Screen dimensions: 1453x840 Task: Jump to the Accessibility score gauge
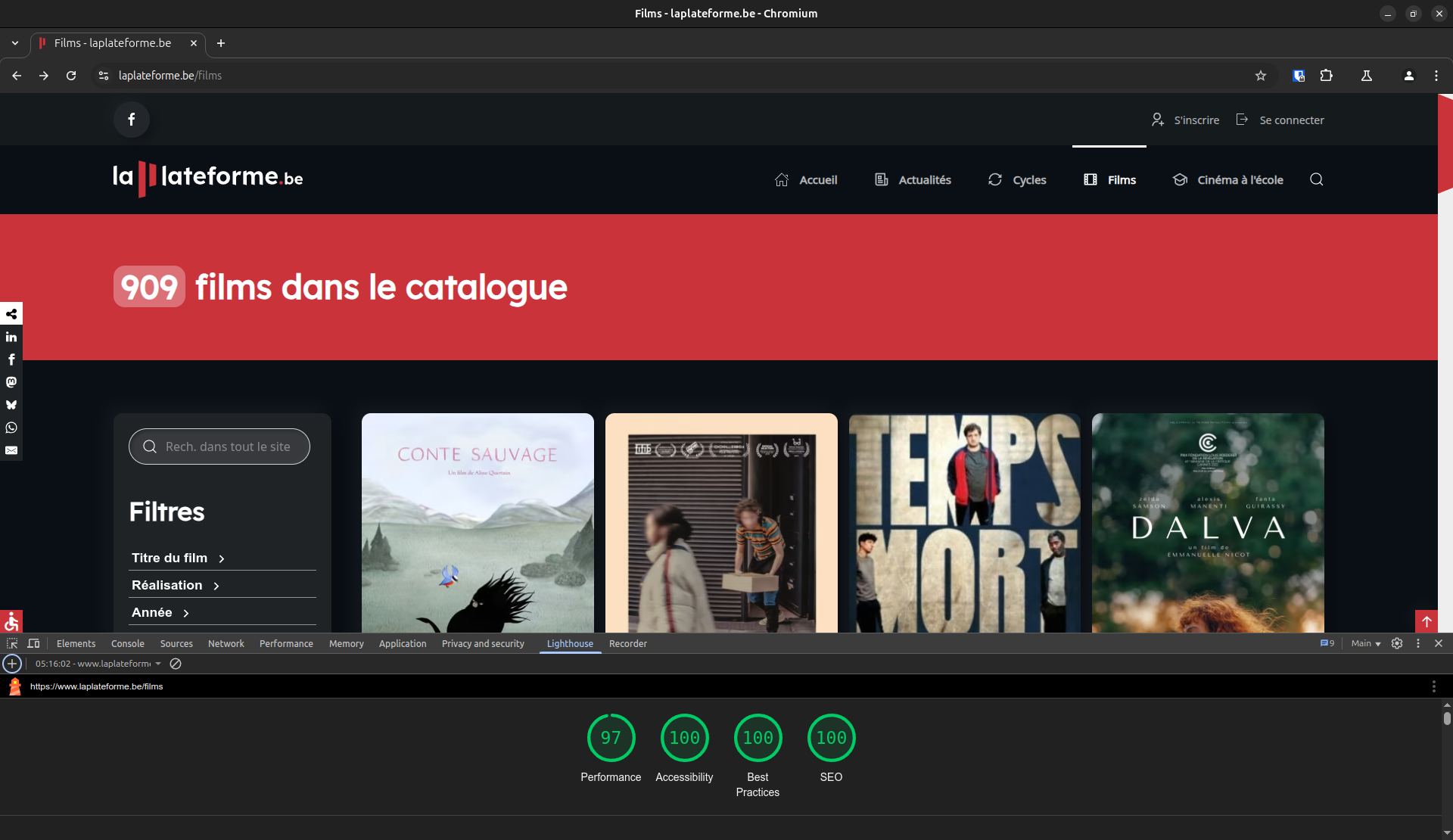pyautogui.click(x=684, y=738)
